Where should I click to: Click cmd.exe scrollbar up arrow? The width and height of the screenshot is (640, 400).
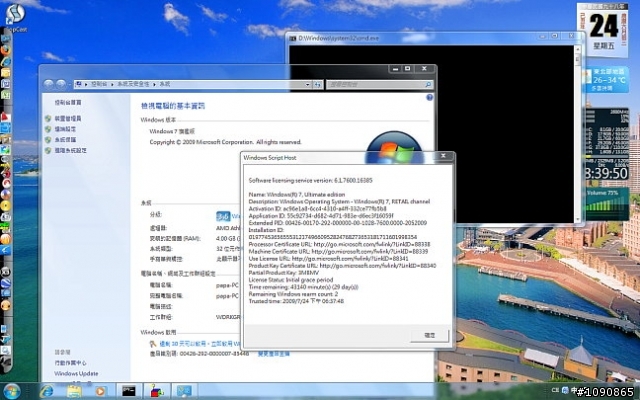pyautogui.click(x=577, y=49)
